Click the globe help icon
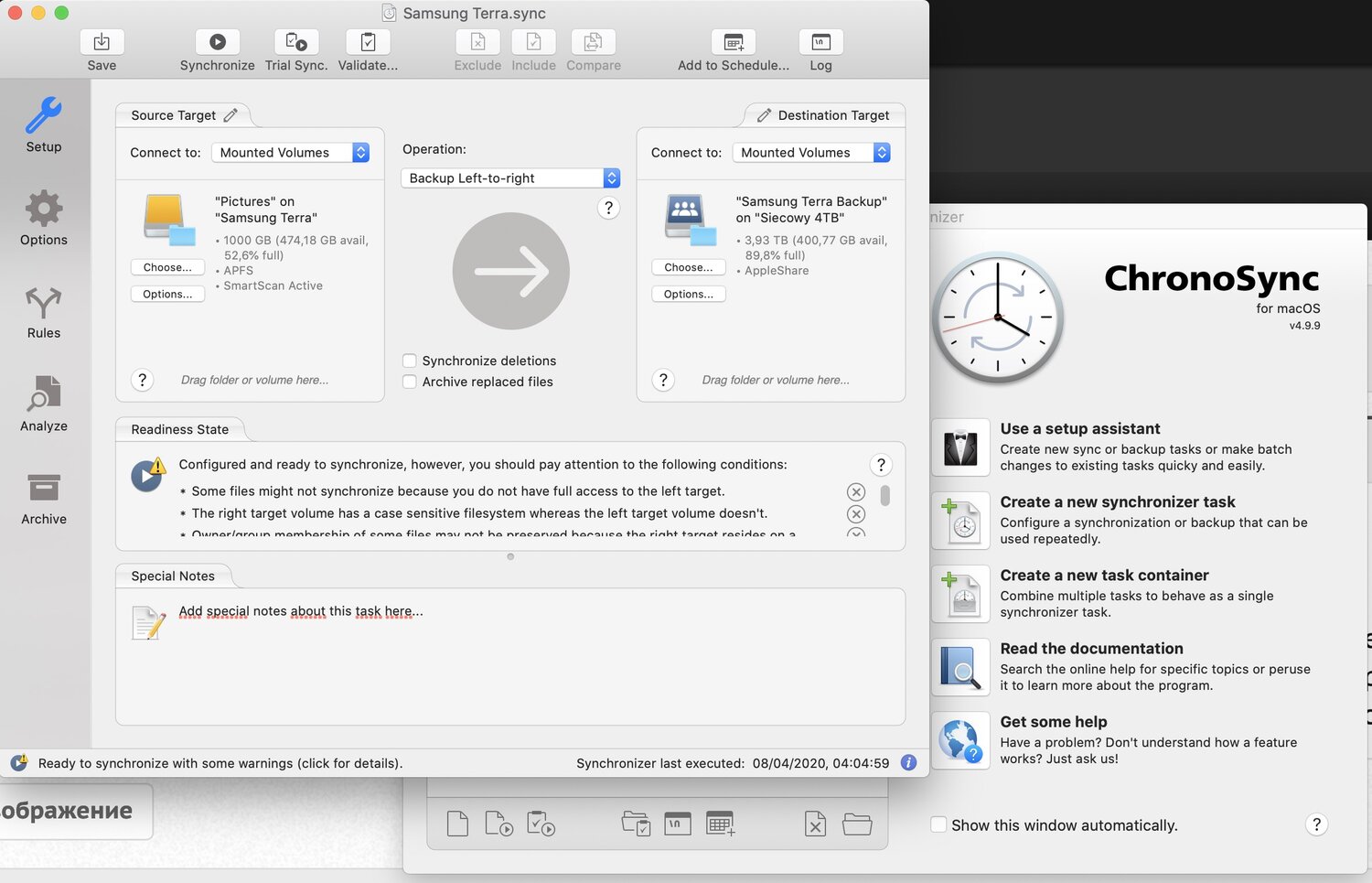The image size is (1372, 883). [x=960, y=740]
